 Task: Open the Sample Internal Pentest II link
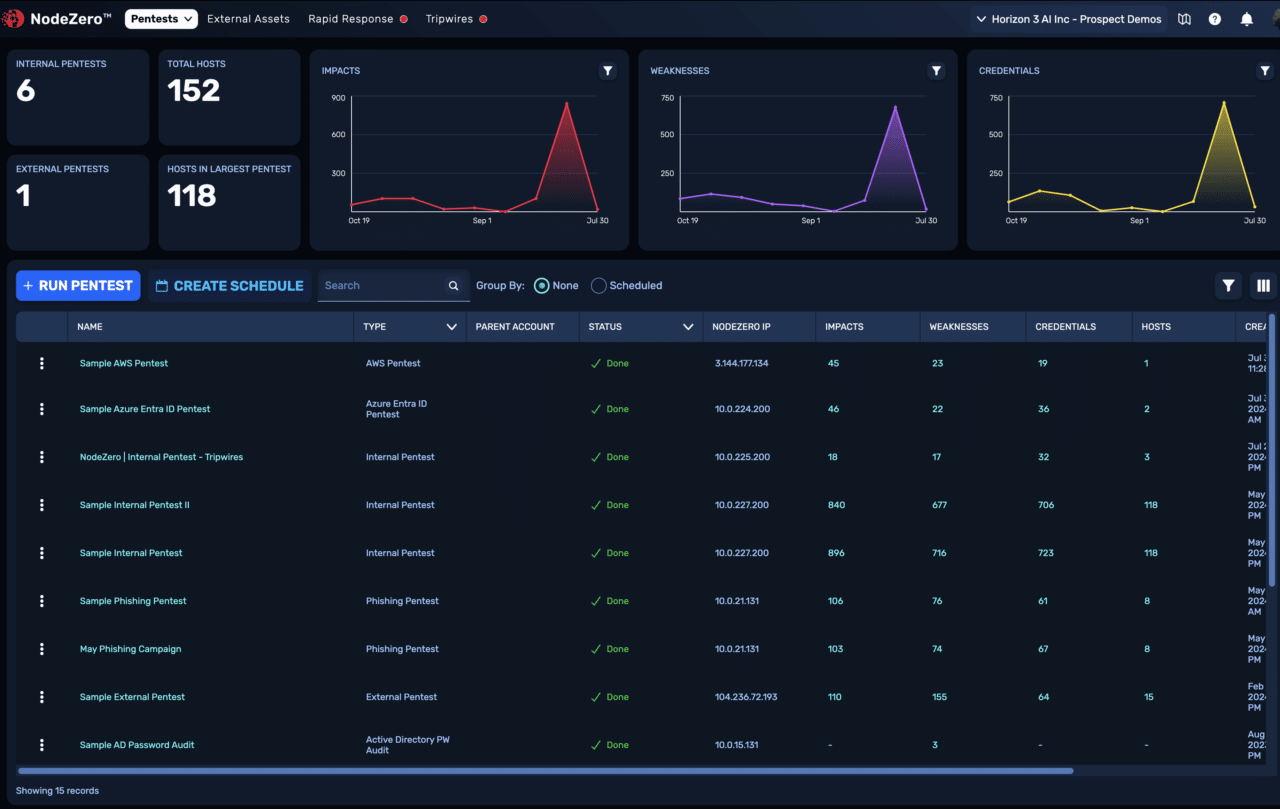134,504
